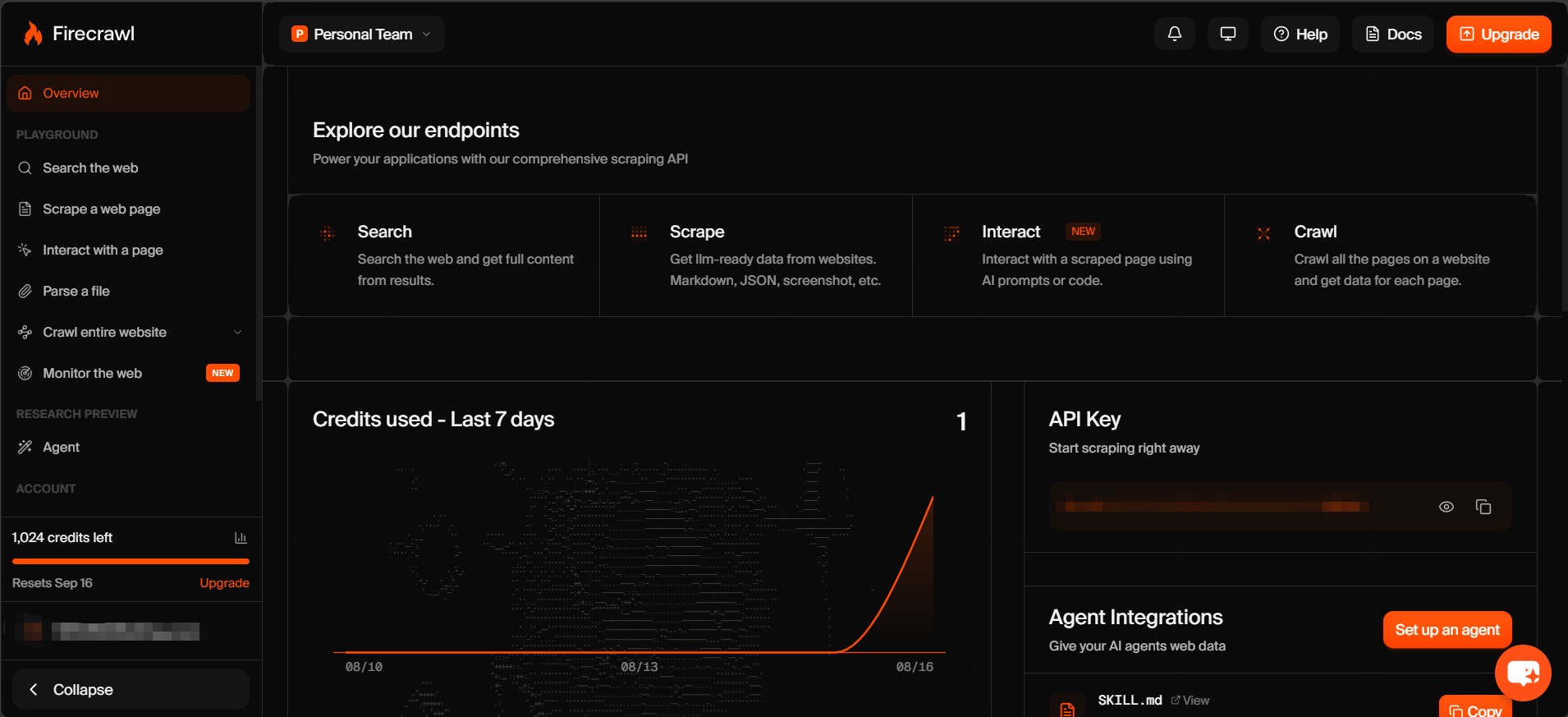The height and width of the screenshot is (717, 1568).
Task: Open the SKILL.md View link
Action: click(x=1190, y=701)
